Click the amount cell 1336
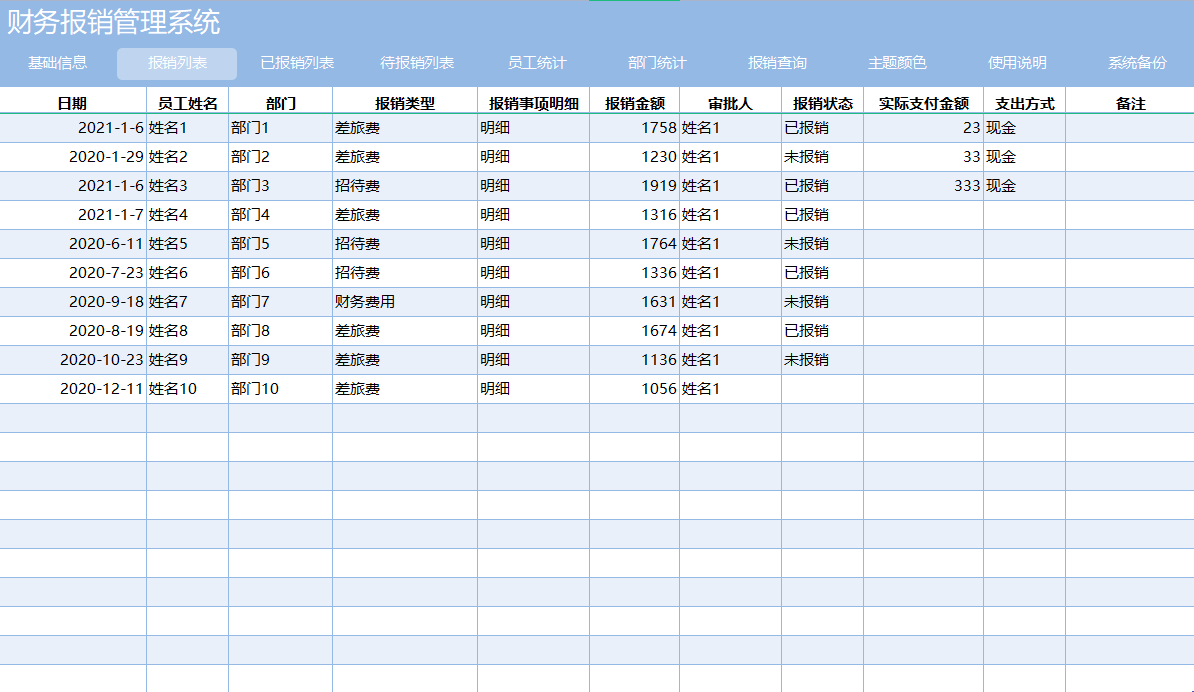Image resolution: width=1194 pixels, height=692 pixels. click(635, 273)
